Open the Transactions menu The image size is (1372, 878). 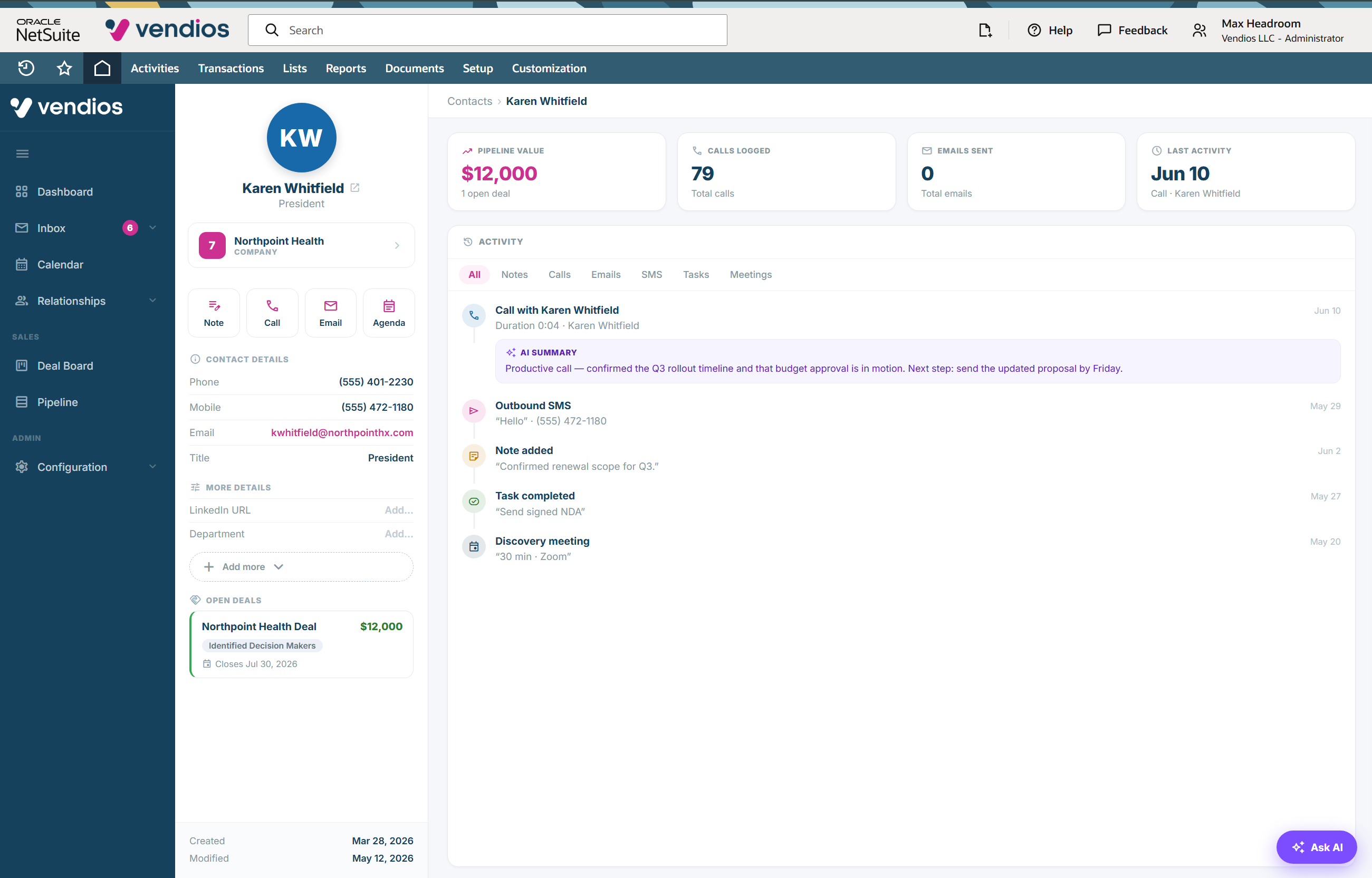point(231,69)
